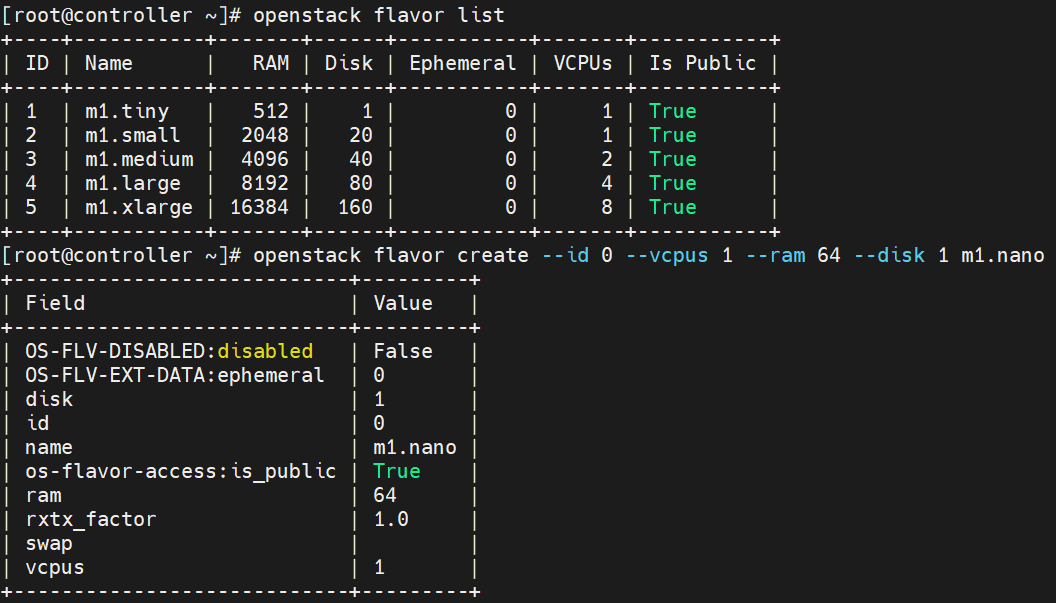Viewport: 1056px width, 603px height.
Task: Click the 'False' value for disabled field
Action: (x=403, y=351)
